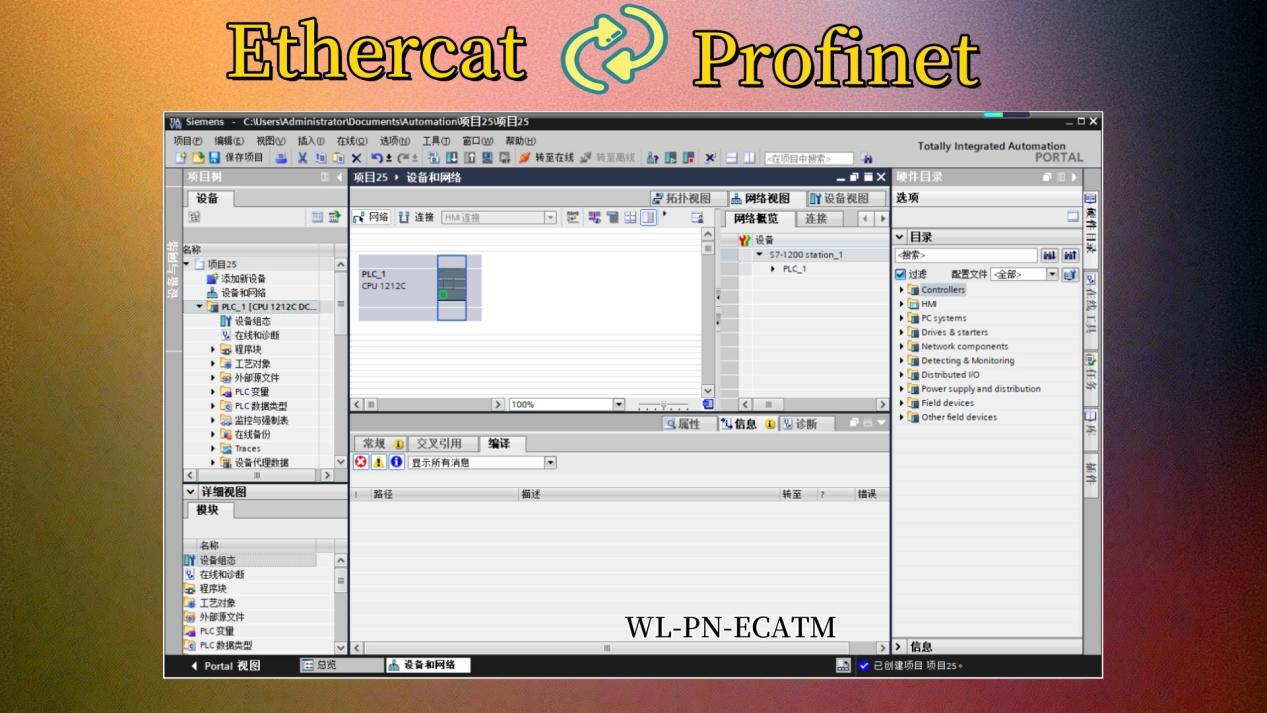Open the HMI 连接 connection type dropdown

tap(550, 217)
